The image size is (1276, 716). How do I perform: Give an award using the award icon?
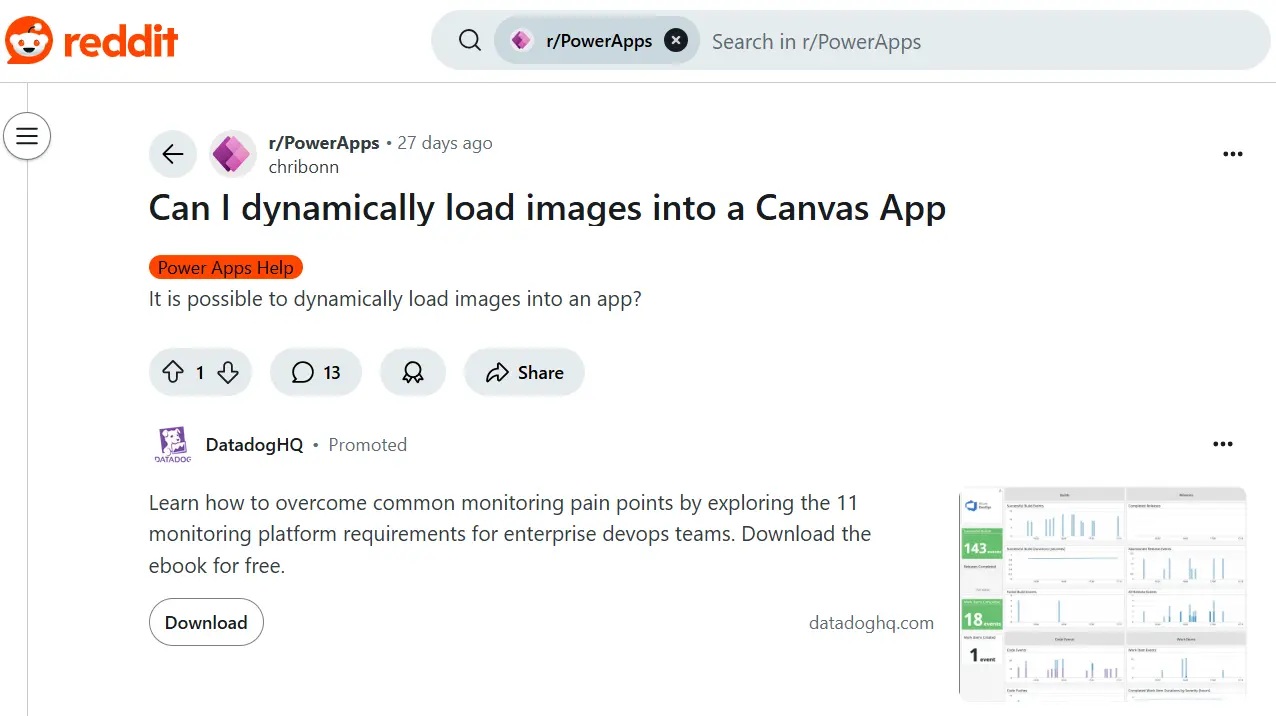click(412, 371)
